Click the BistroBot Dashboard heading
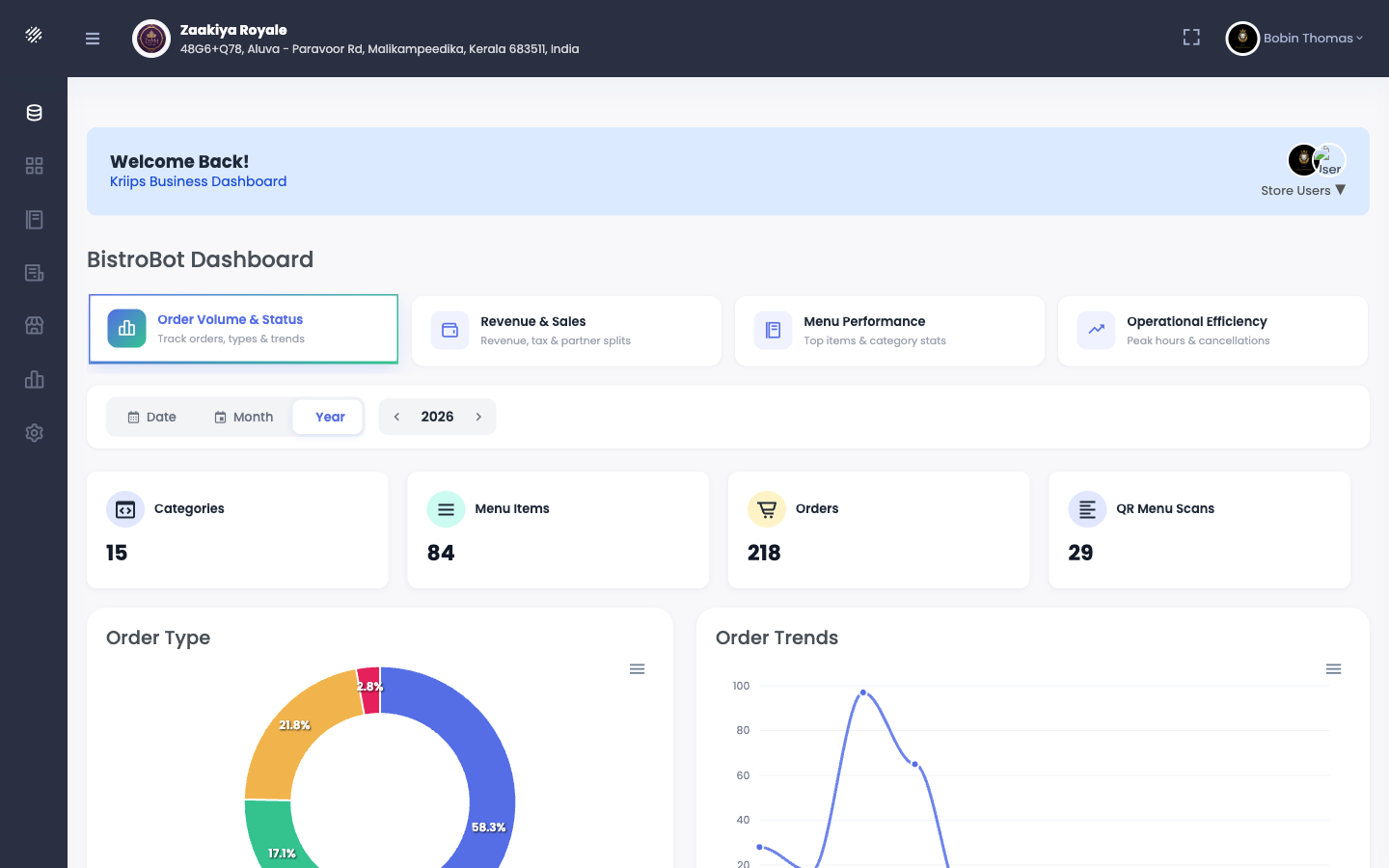1389x868 pixels. coord(200,259)
